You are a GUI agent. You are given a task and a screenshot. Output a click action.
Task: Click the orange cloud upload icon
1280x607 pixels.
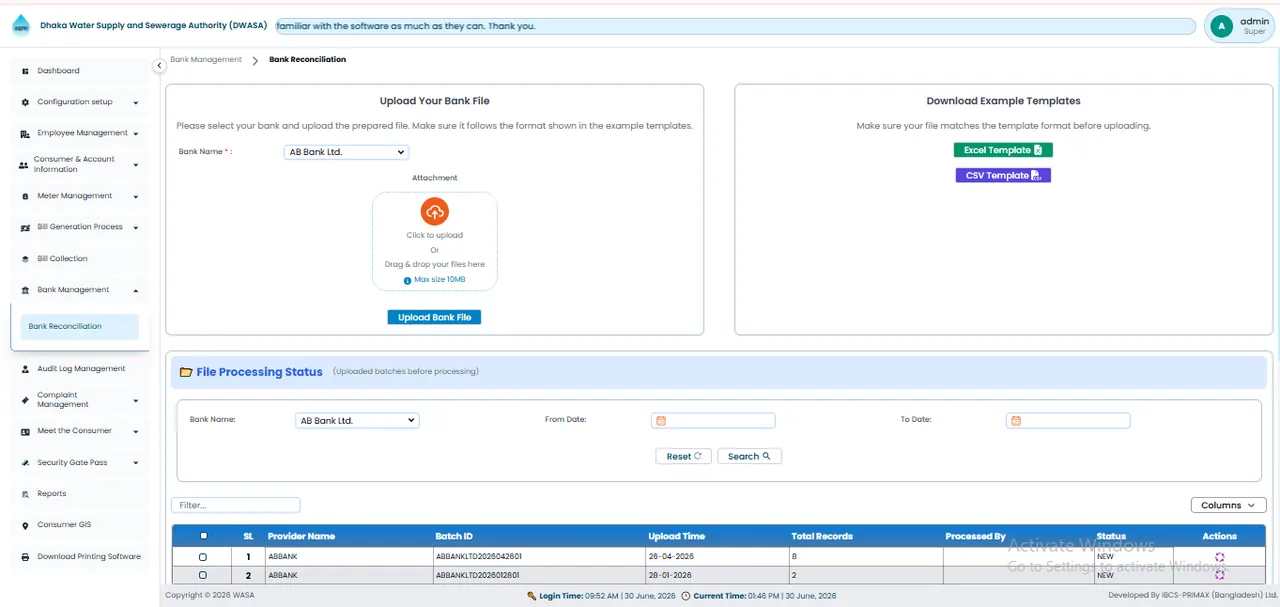[435, 212]
